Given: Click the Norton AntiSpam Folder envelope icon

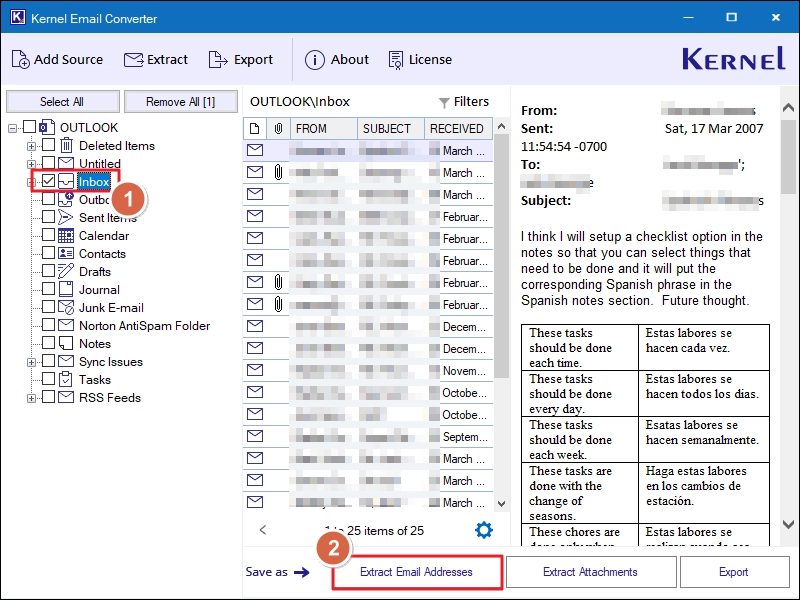Looking at the screenshot, I should [x=66, y=325].
